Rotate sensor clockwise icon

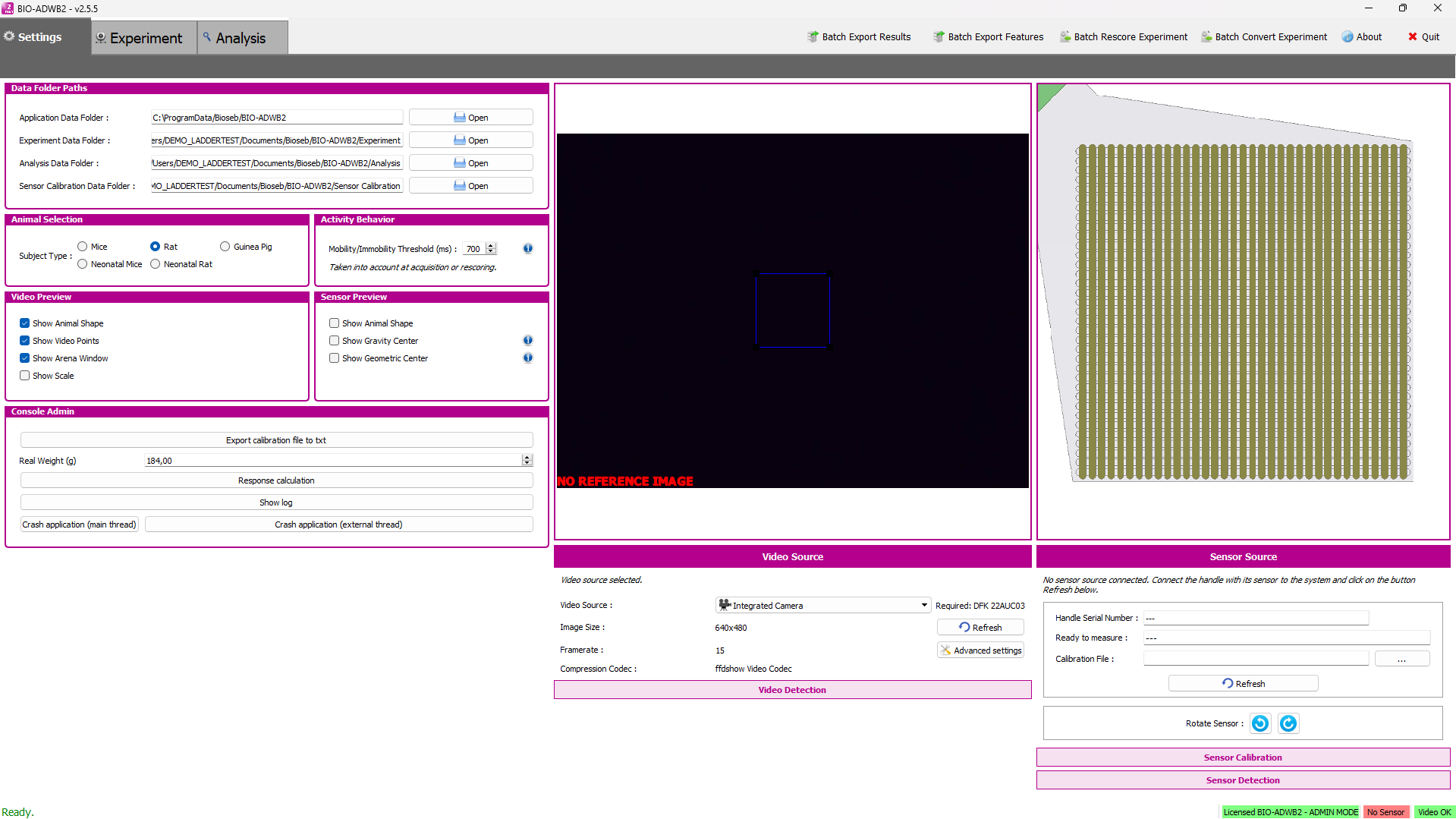[x=1288, y=723]
